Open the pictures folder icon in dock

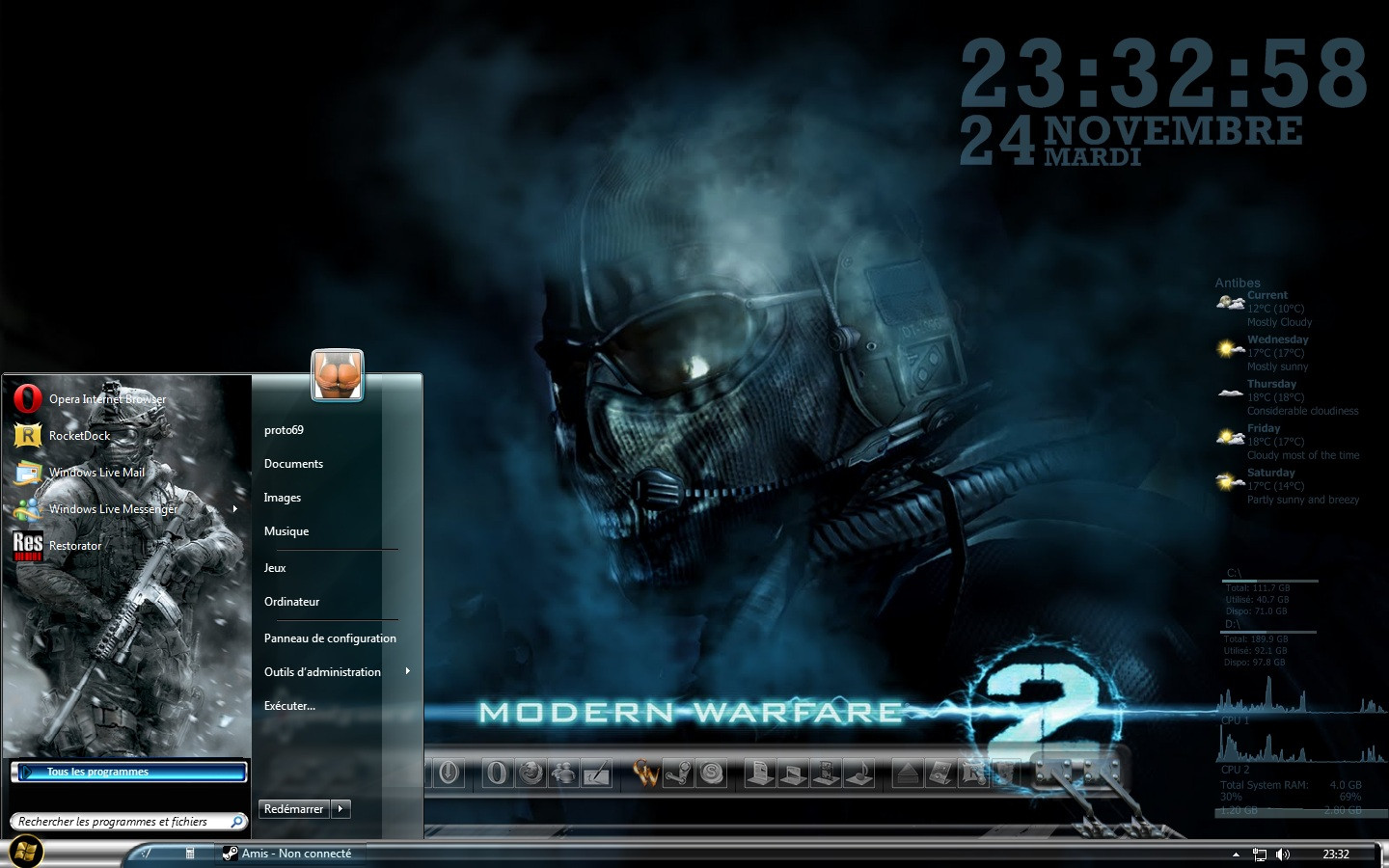point(793,773)
